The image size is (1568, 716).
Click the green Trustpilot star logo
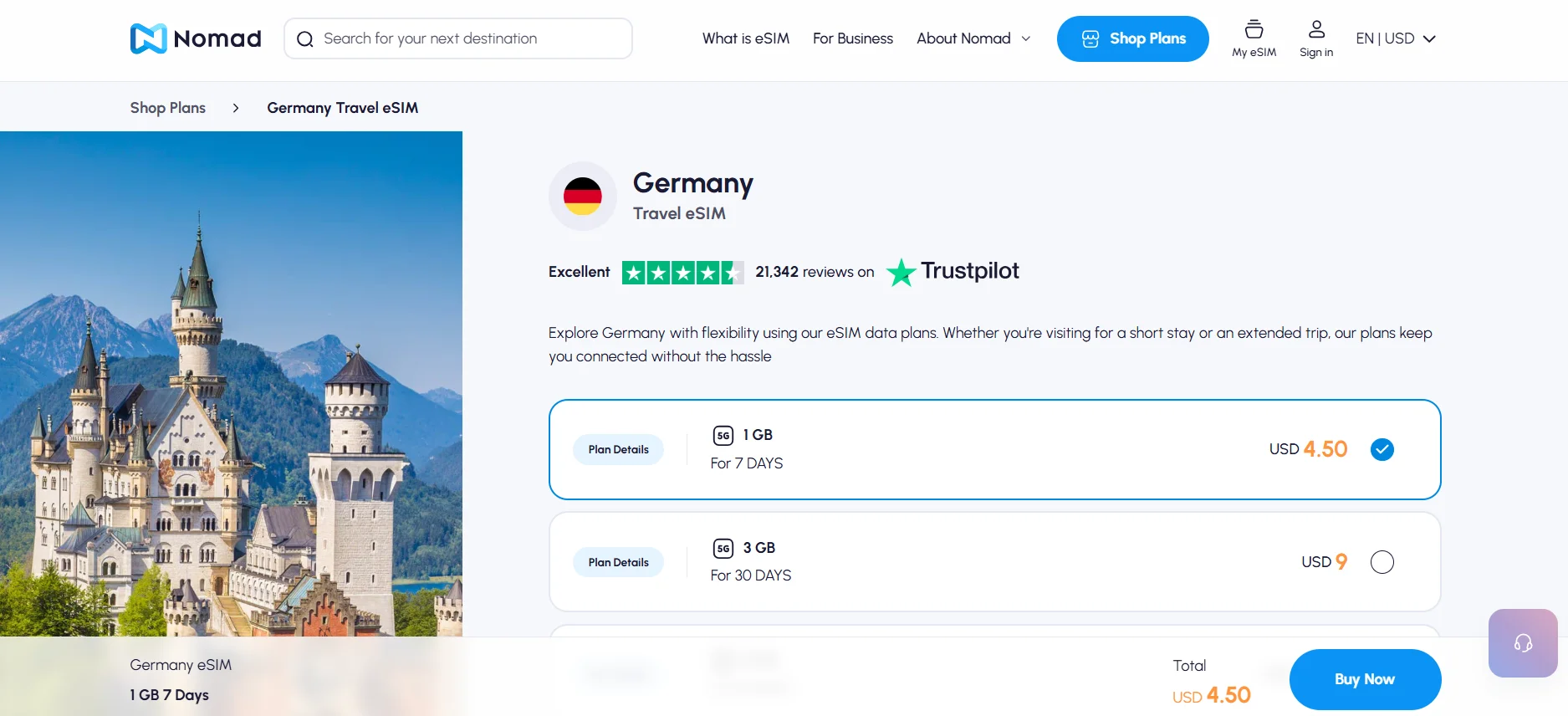901,272
